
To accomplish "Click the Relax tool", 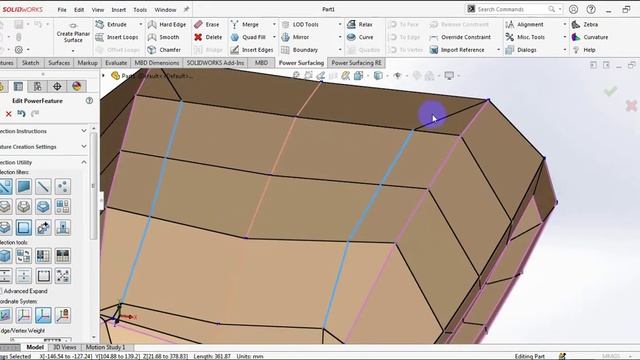I will 360,24.
